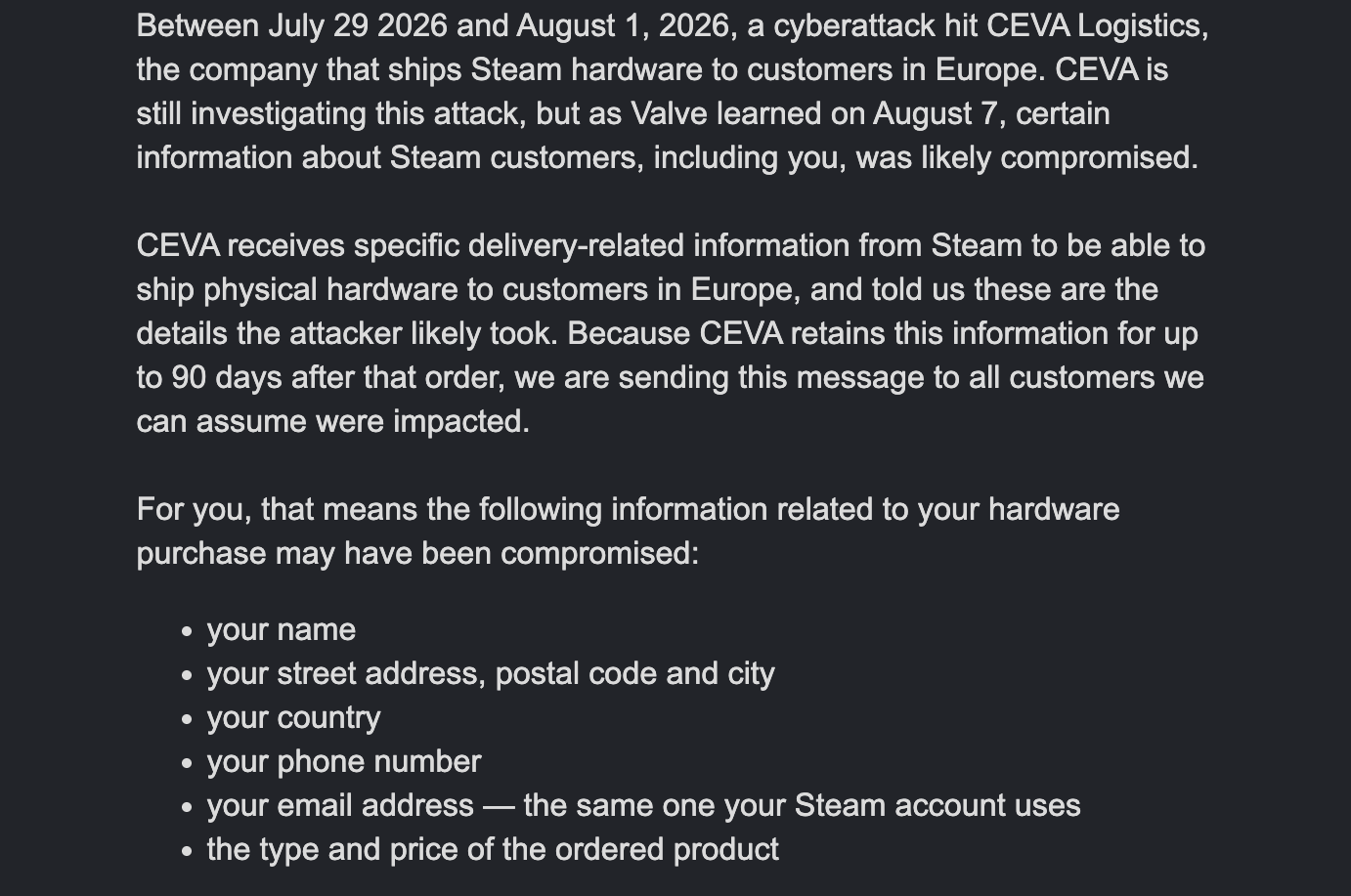This screenshot has height=896, width=1351.
Task: Click the phrase 'can assume were impacted'
Action: (329, 421)
